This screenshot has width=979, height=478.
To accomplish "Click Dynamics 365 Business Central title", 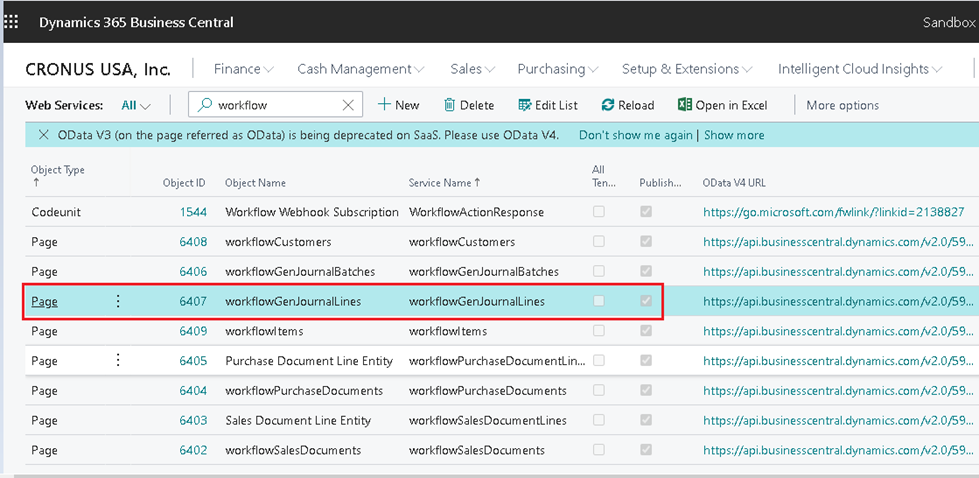I will click(x=136, y=22).
